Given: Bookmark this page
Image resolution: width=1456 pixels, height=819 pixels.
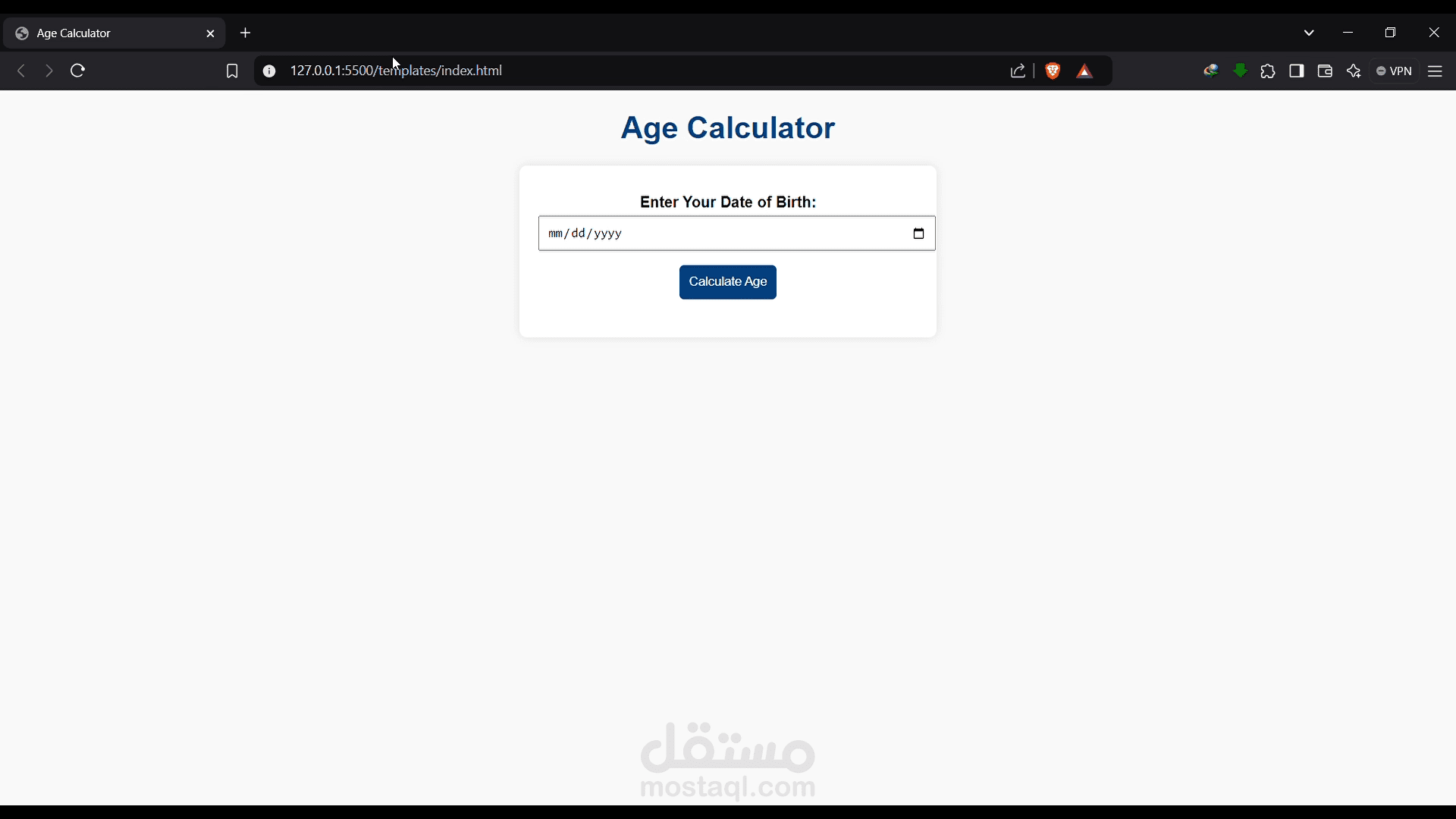Looking at the screenshot, I should point(232,71).
